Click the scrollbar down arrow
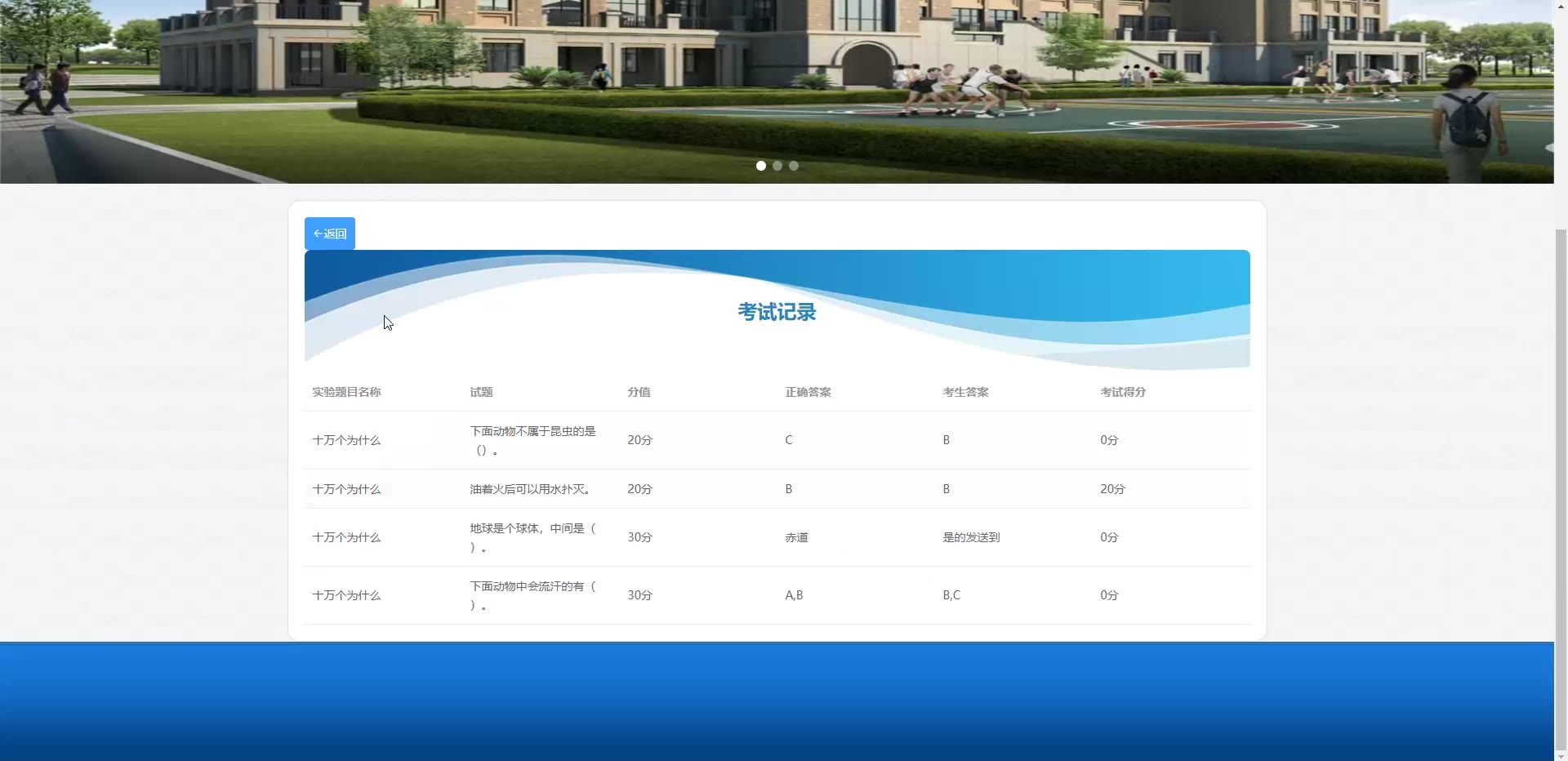The height and width of the screenshot is (761, 1568). [x=1561, y=755]
